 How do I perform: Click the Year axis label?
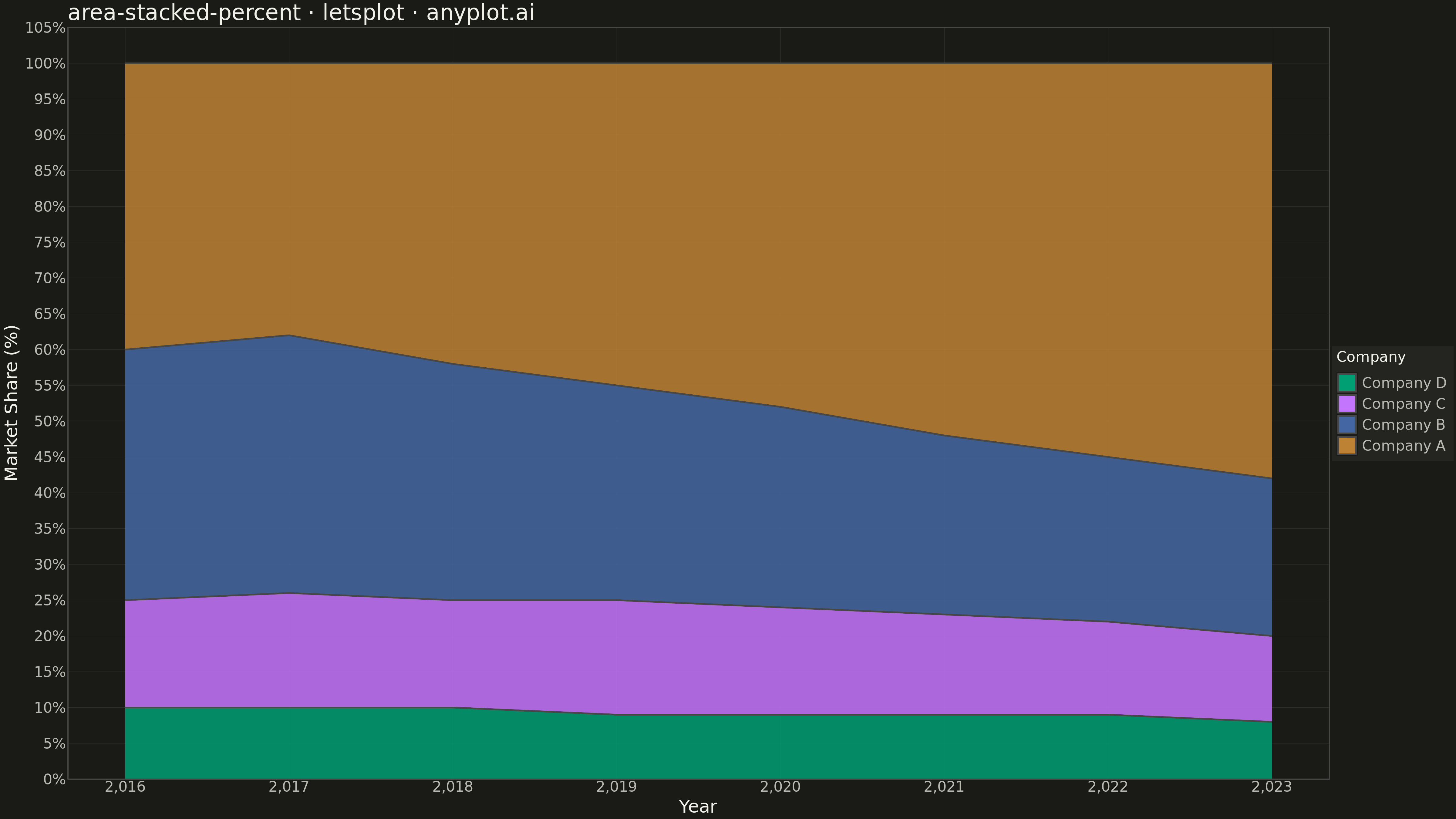pos(698,807)
